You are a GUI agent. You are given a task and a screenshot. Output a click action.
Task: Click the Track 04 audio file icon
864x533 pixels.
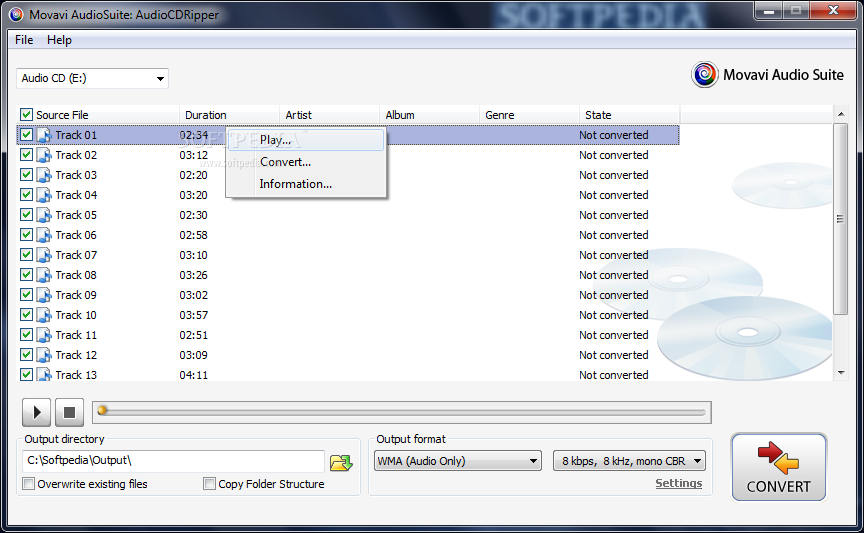pyautogui.click(x=44, y=195)
